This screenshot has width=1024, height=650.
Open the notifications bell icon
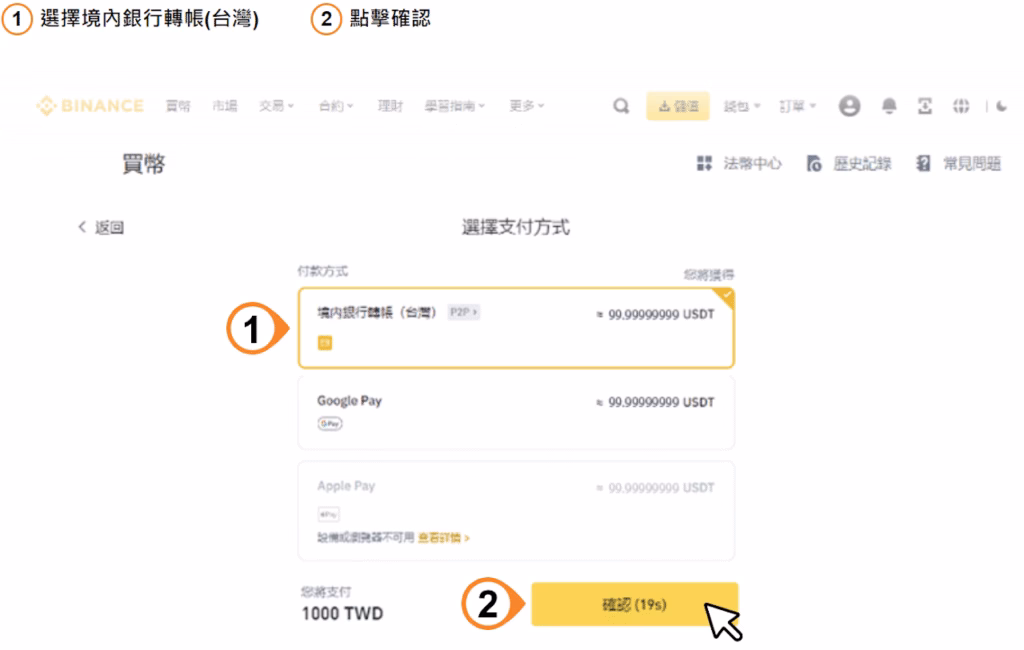point(889,106)
